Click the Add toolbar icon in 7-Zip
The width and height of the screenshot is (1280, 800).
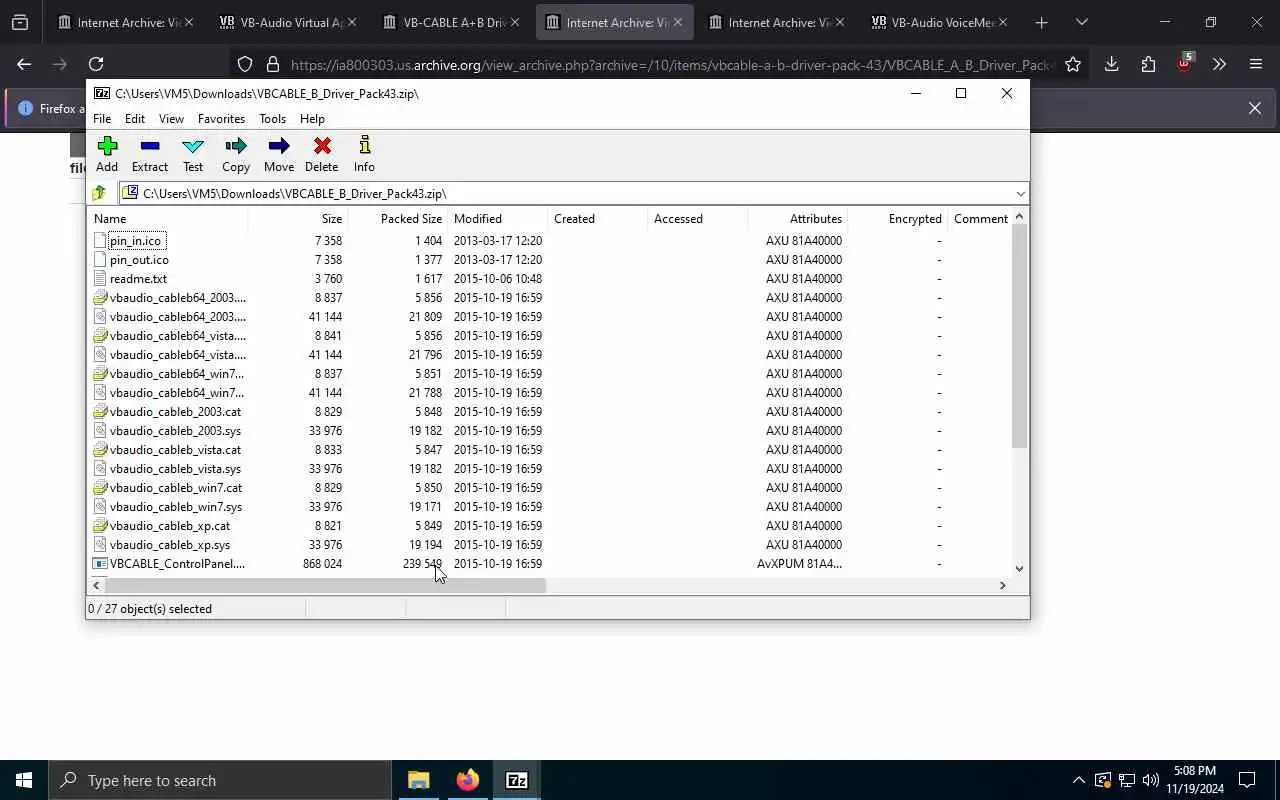tap(107, 154)
